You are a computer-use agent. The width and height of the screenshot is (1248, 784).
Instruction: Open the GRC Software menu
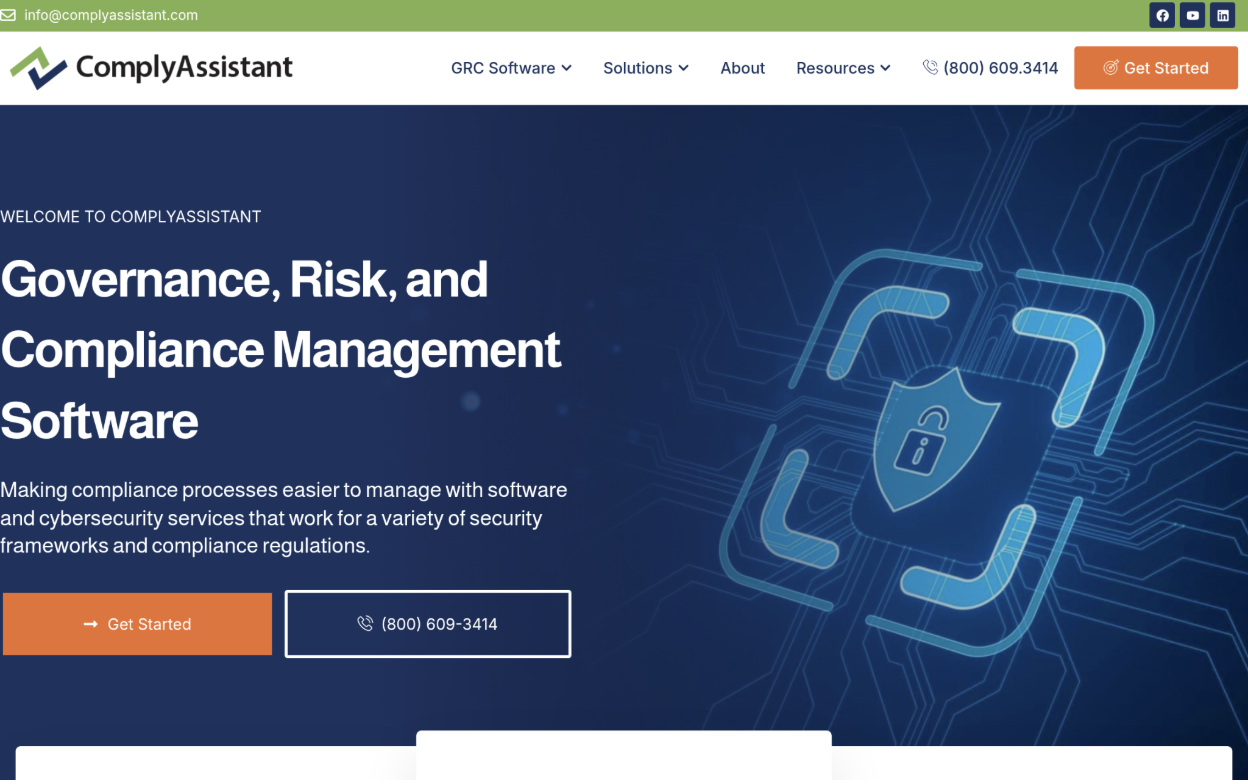tap(511, 68)
